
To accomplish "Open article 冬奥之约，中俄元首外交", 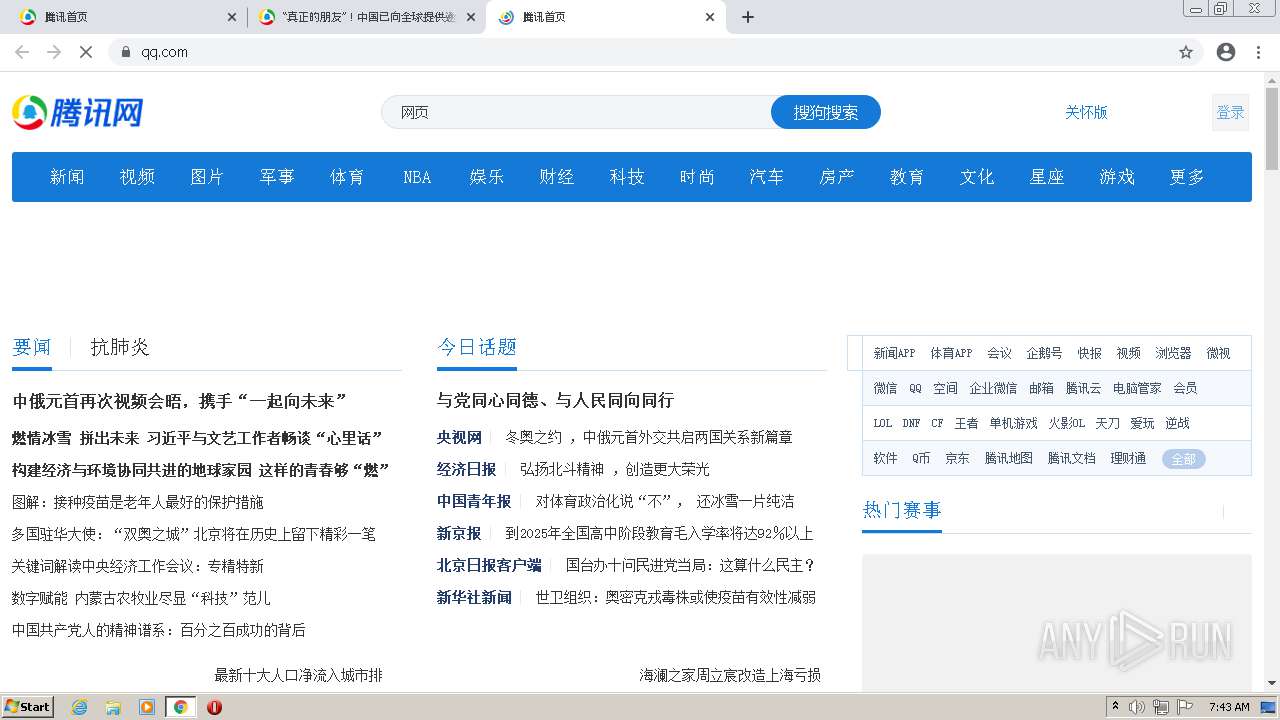I will pos(649,437).
